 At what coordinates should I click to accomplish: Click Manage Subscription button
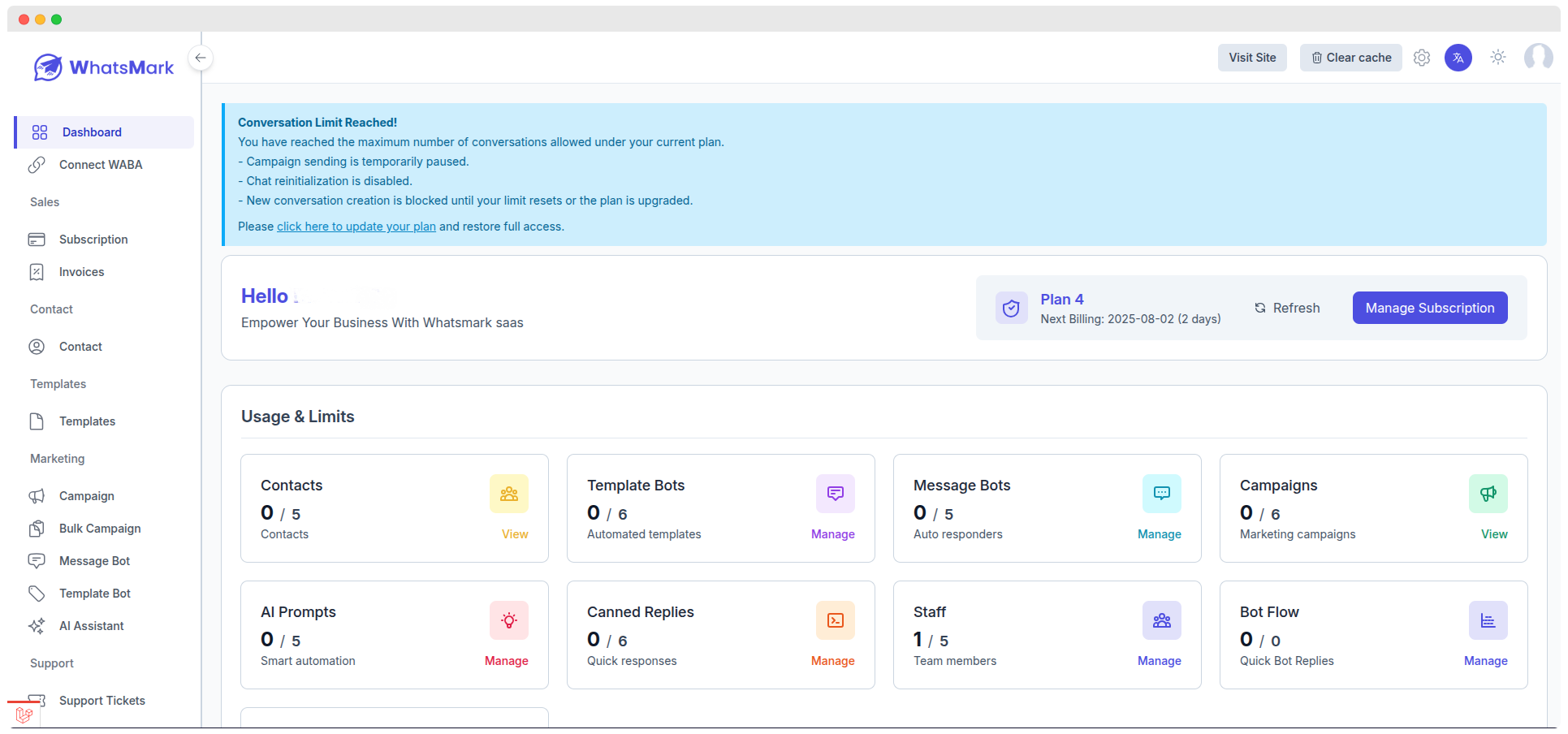[x=1430, y=308]
